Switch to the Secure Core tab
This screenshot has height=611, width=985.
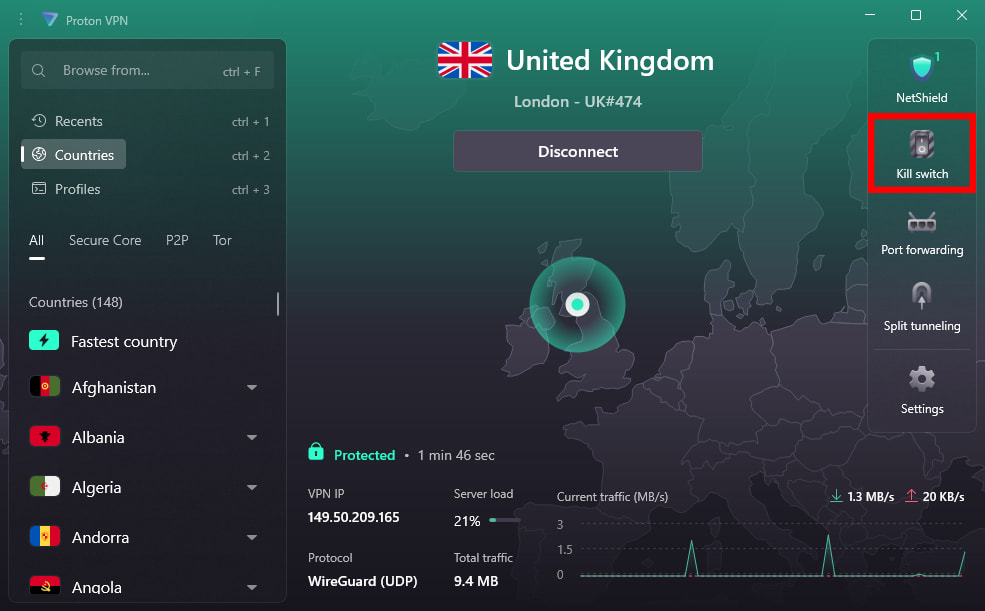(105, 241)
